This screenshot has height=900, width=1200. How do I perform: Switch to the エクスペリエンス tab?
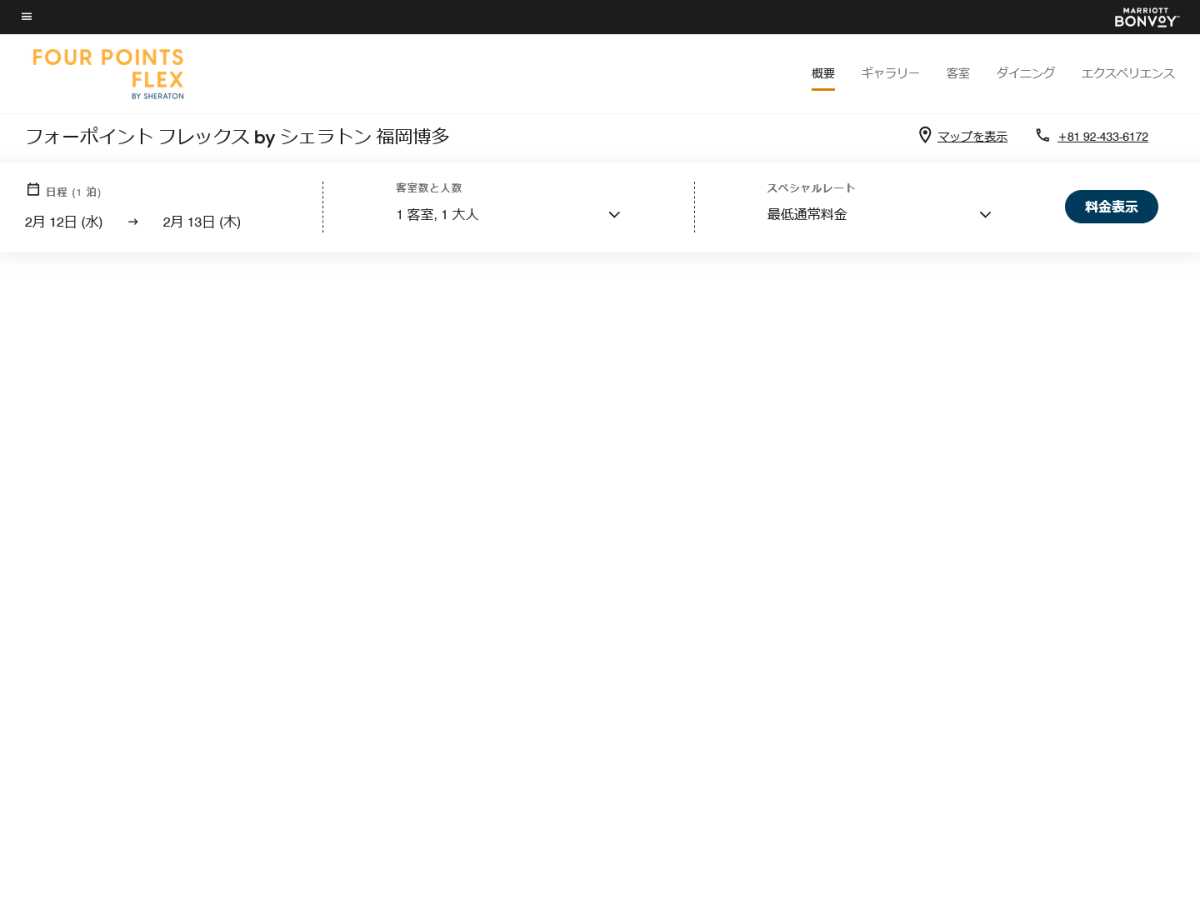point(1128,73)
